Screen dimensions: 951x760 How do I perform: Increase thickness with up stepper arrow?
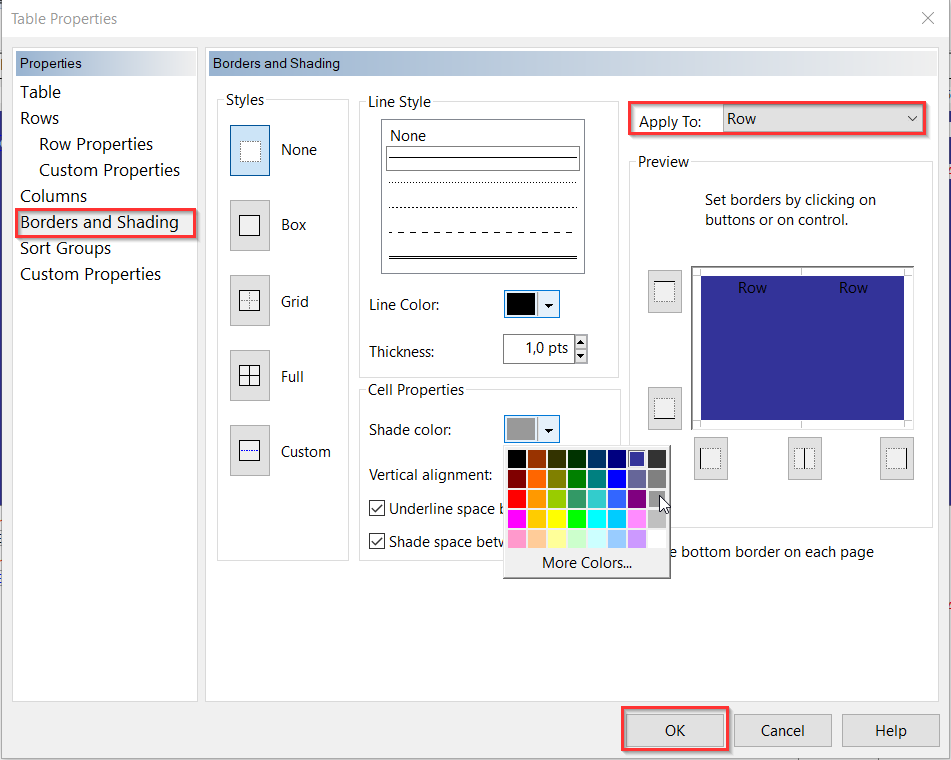tap(581, 342)
